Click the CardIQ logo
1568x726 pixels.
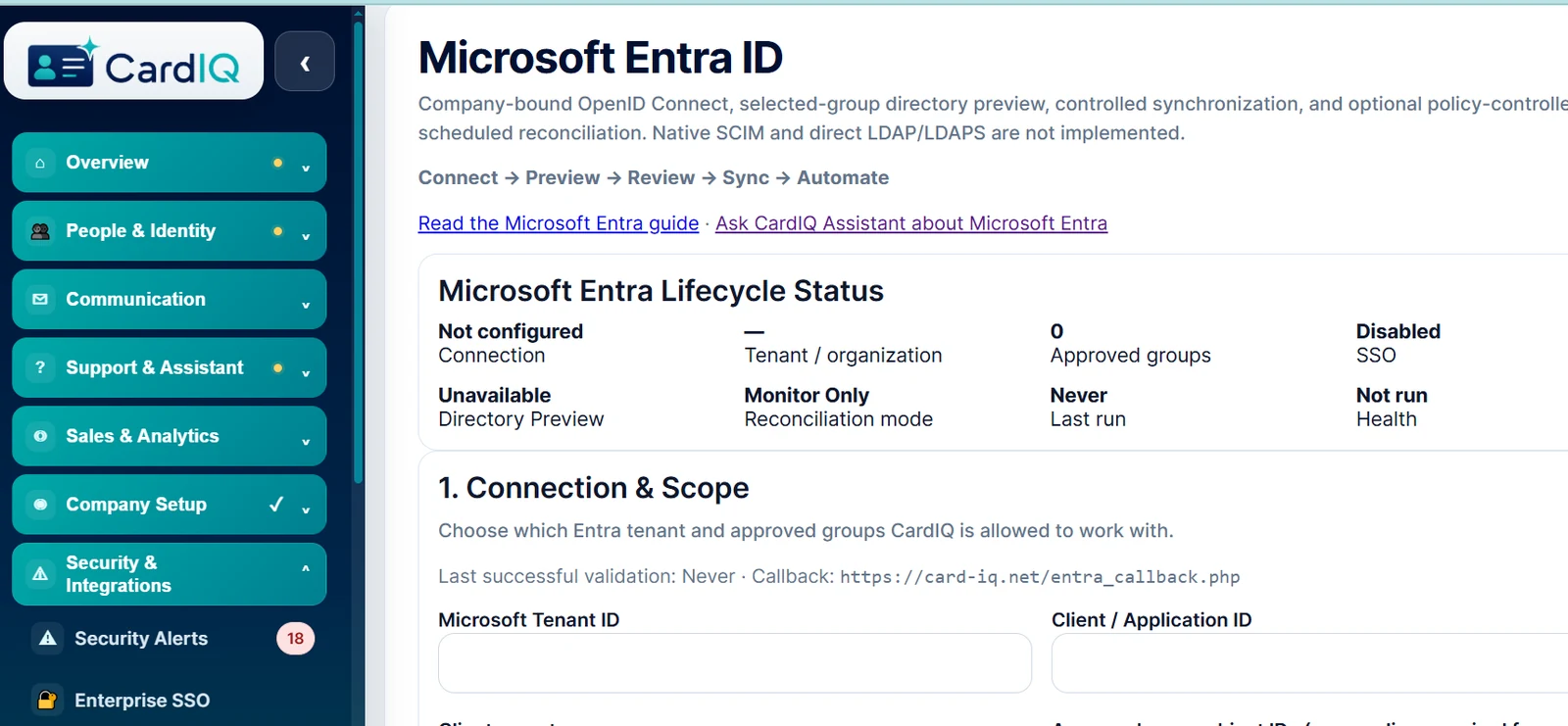click(x=133, y=61)
